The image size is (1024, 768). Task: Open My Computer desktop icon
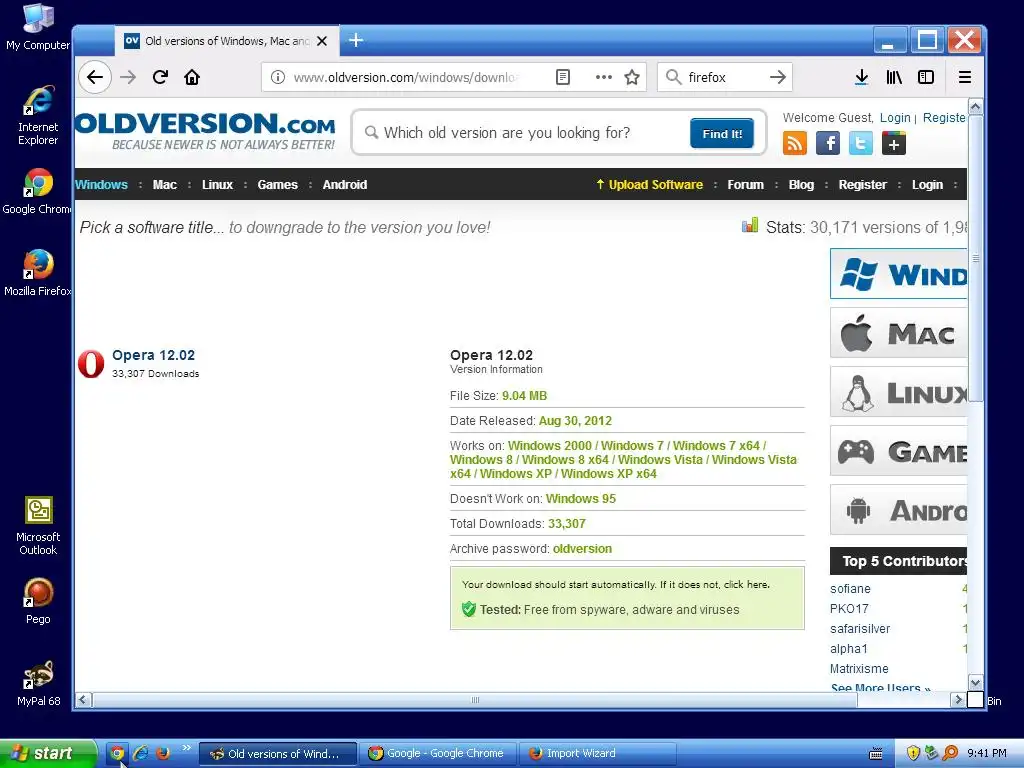click(38, 27)
